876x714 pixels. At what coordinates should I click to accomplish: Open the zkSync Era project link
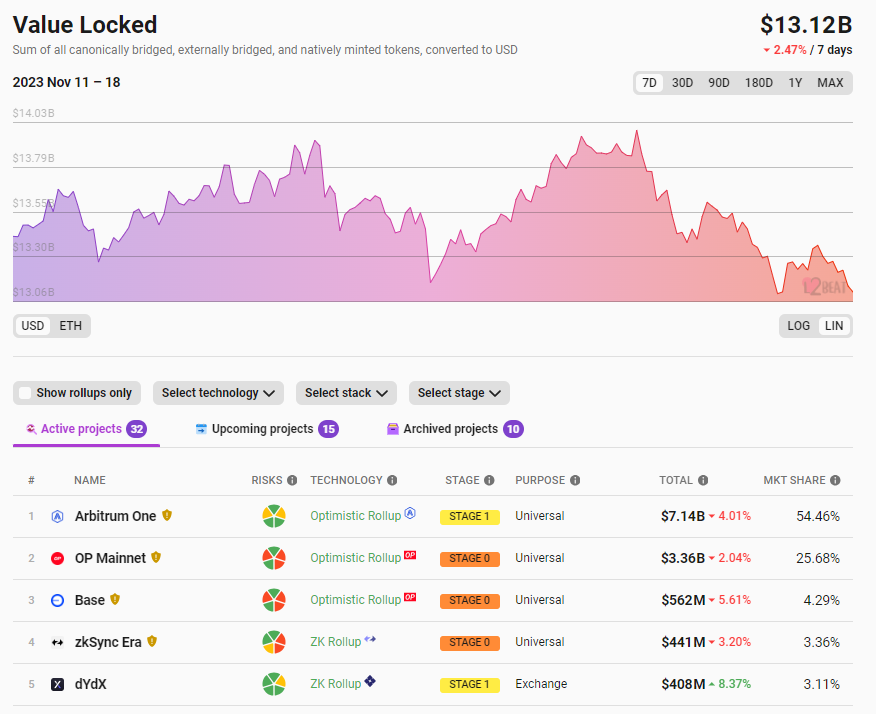(x=108, y=642)
